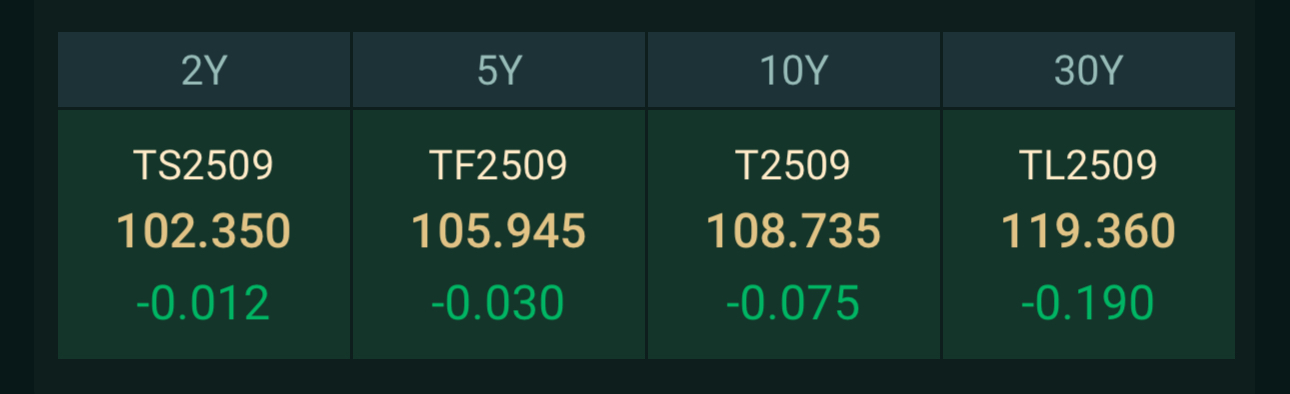1290x394 pixels.
Task: Open the TL2509 contract code
Action: pos(1089,165)
